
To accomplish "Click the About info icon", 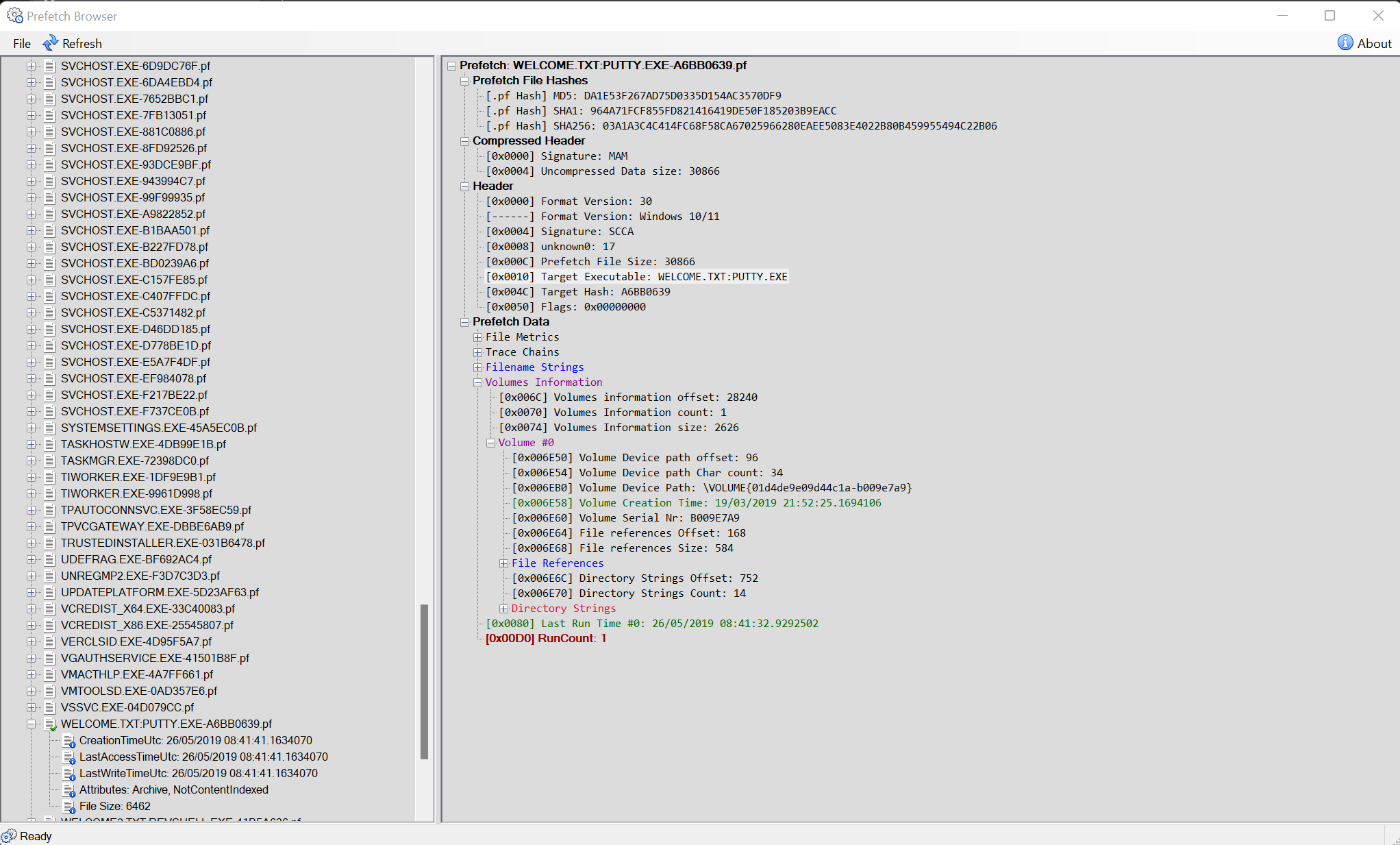I will pyautogui.click(x=1345, y=43).
